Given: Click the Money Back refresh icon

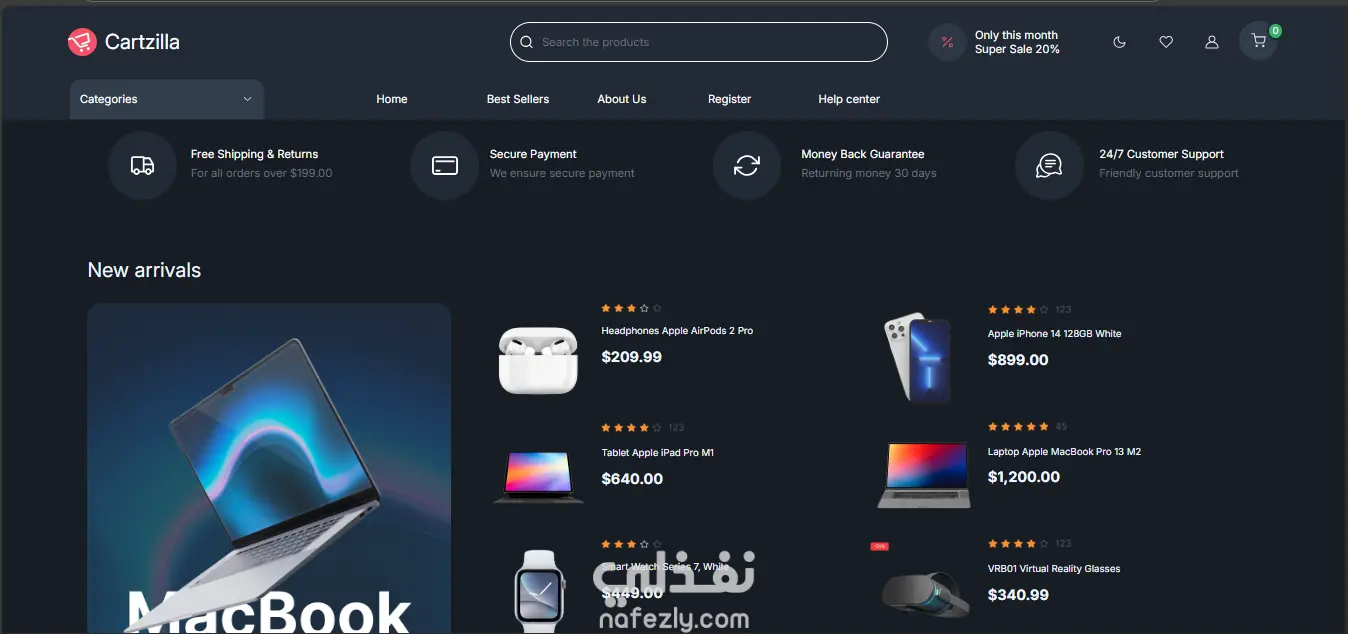Looking at the screenshot, I should pos(747,165).
